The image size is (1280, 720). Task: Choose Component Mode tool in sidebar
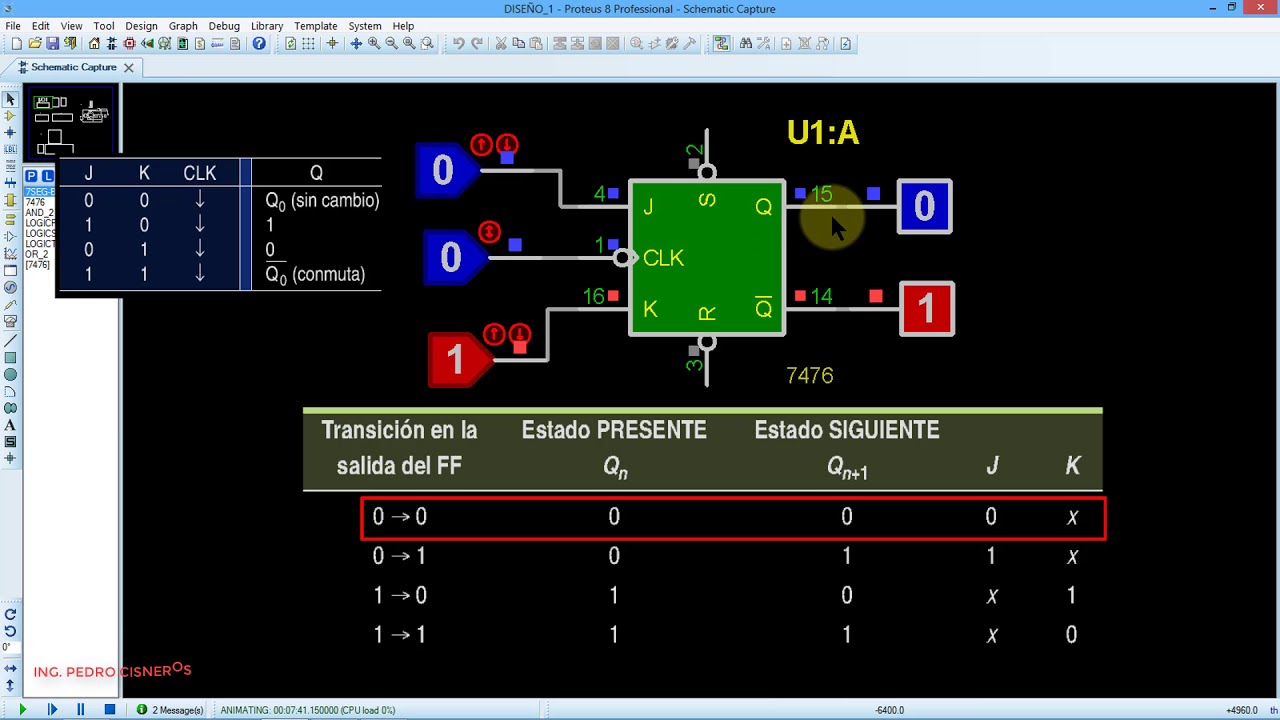pos(10,116)
